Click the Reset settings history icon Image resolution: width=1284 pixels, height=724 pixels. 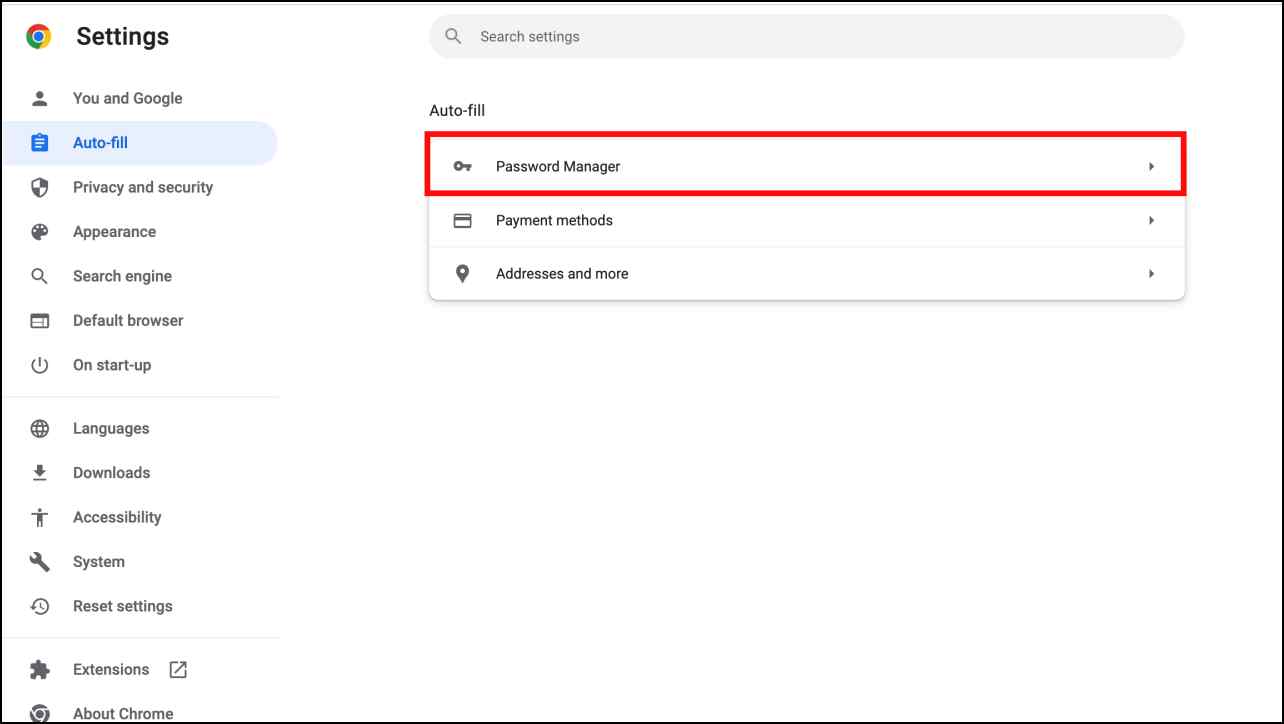point(39,606)
